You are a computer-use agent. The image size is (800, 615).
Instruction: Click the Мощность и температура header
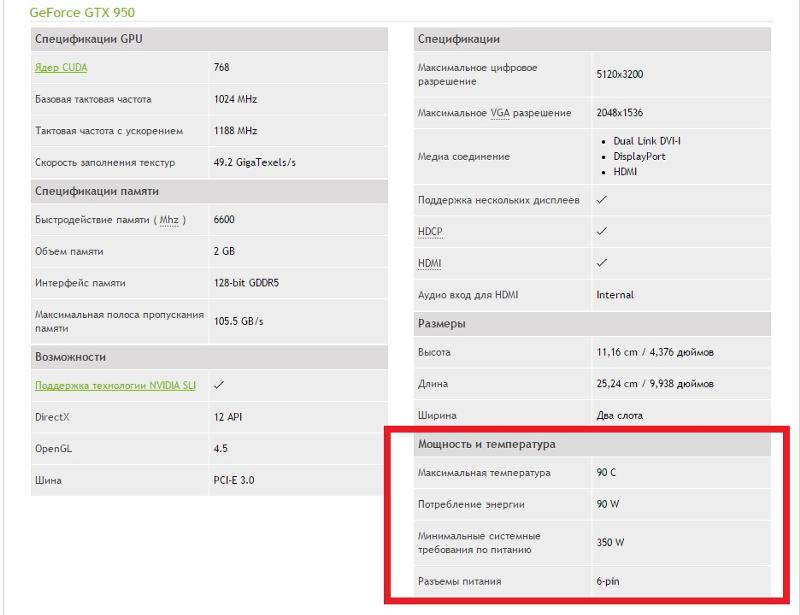tap(592, 444)
